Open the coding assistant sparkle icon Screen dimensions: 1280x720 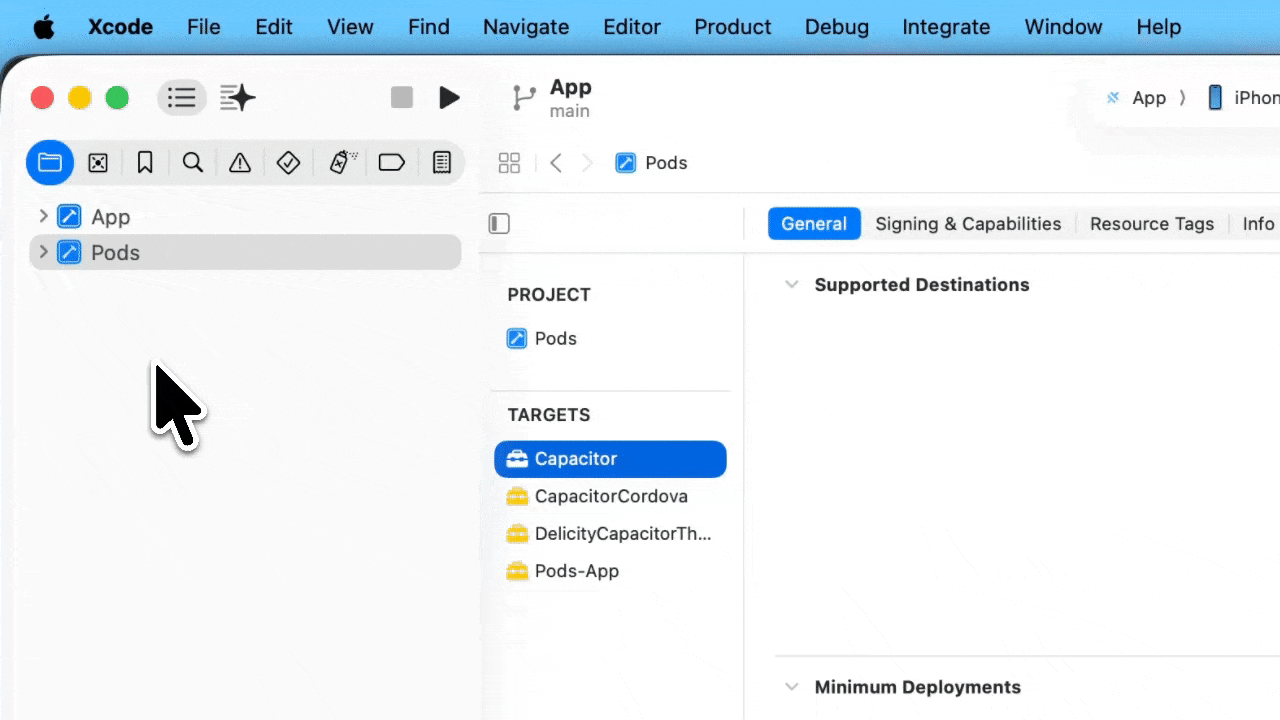[x=238, y=97]
